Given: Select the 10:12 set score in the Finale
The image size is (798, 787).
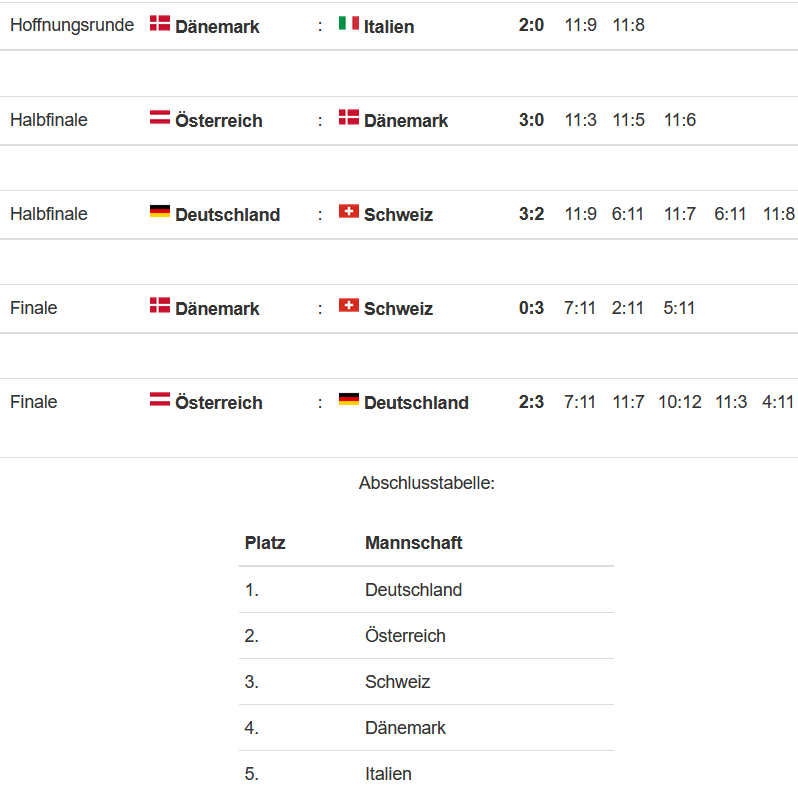Looking at the screenshot, I should click(x=679, y=402).
